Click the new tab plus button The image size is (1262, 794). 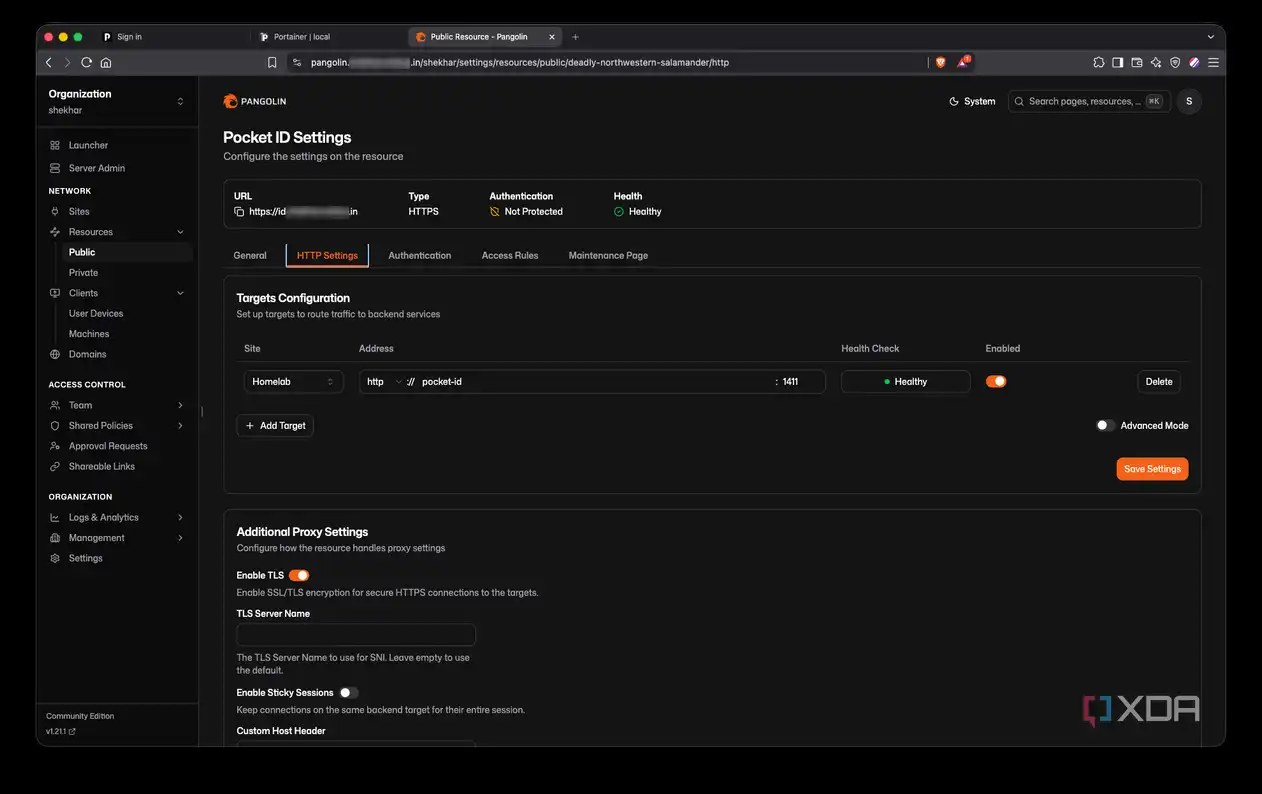[x=575, y=37]
